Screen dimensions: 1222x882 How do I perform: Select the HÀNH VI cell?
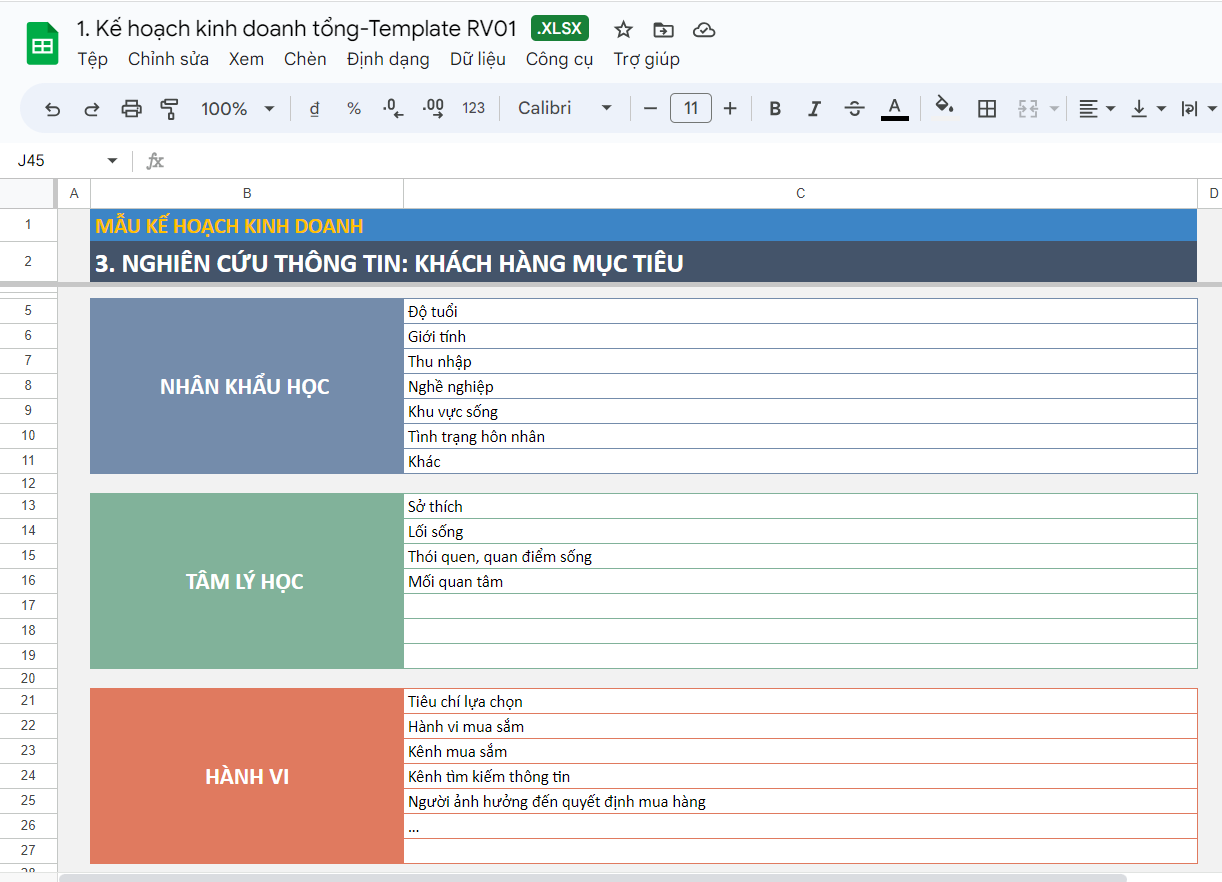pyautogui.click(x=246, y=776)
